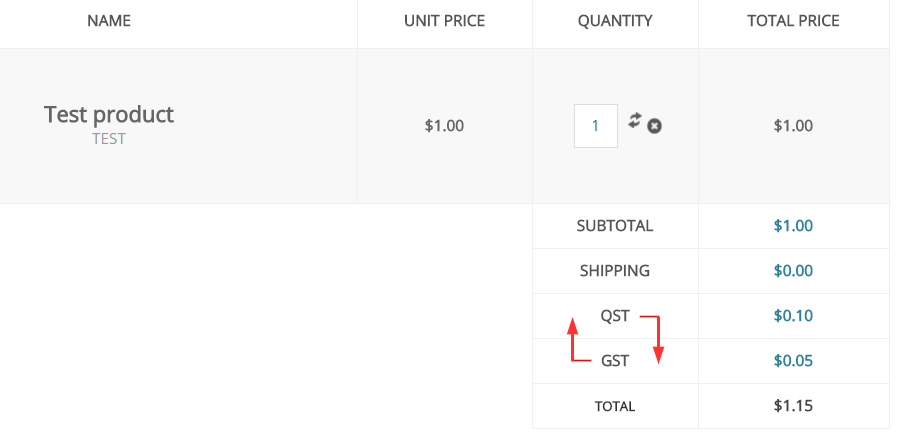This screenshot has width=908, height=440.
Task: Click the SHIPPING label
Action: pos(615,271)
